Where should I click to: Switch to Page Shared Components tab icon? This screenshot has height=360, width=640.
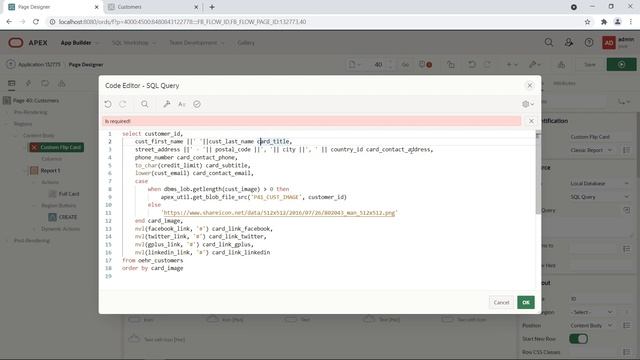[62, 83]
